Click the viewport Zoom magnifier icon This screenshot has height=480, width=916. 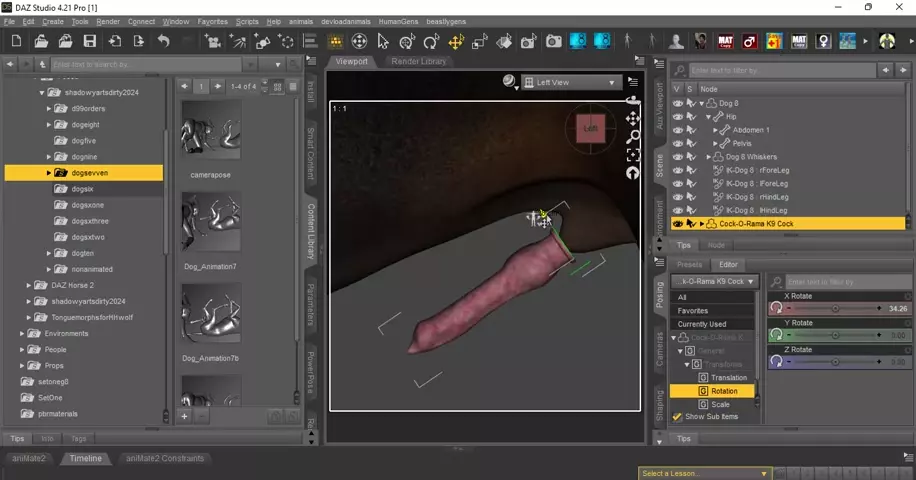[x=632, y=137]
